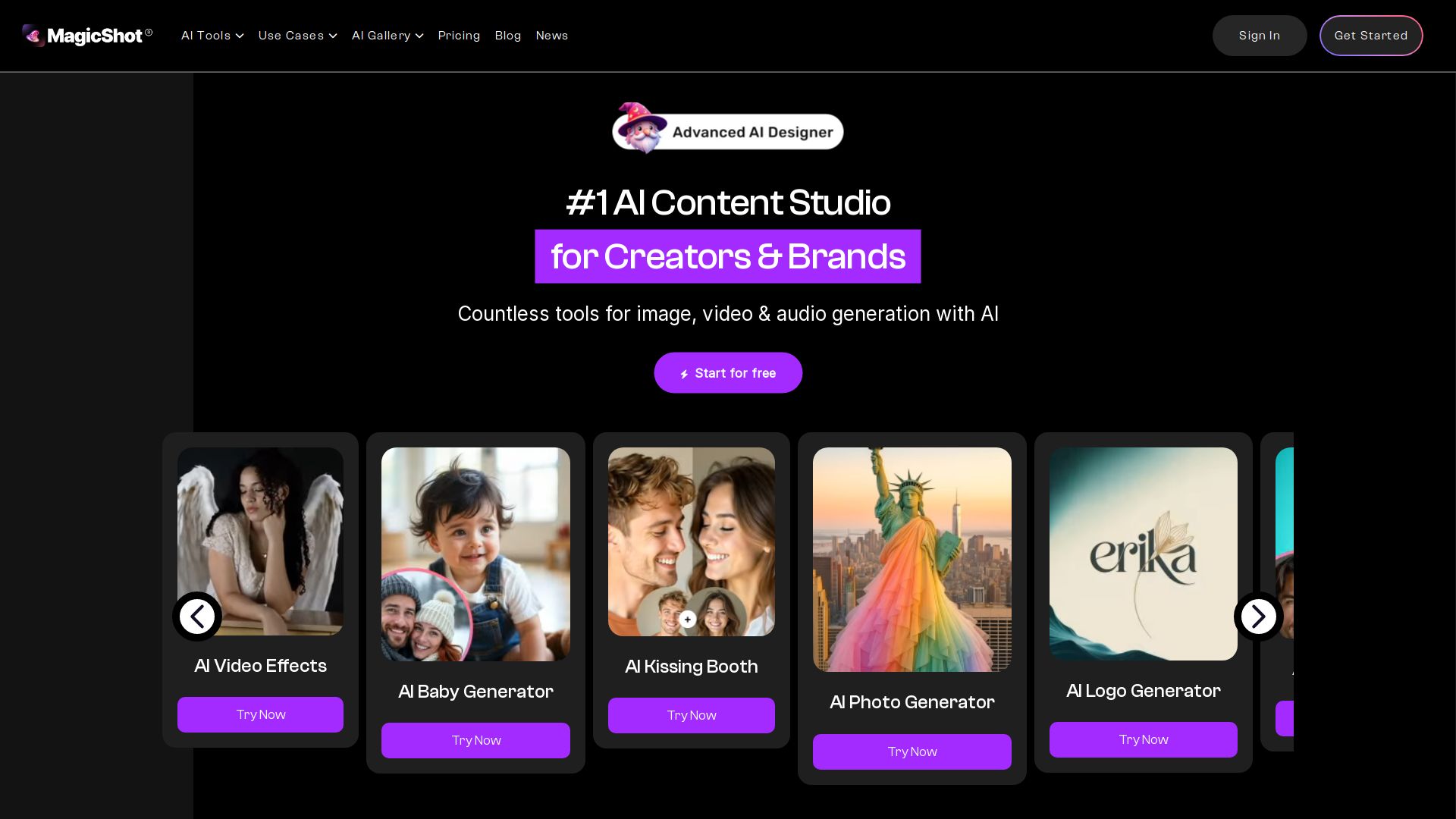
Task: Open the Pricing page
Action: [459, 36]
